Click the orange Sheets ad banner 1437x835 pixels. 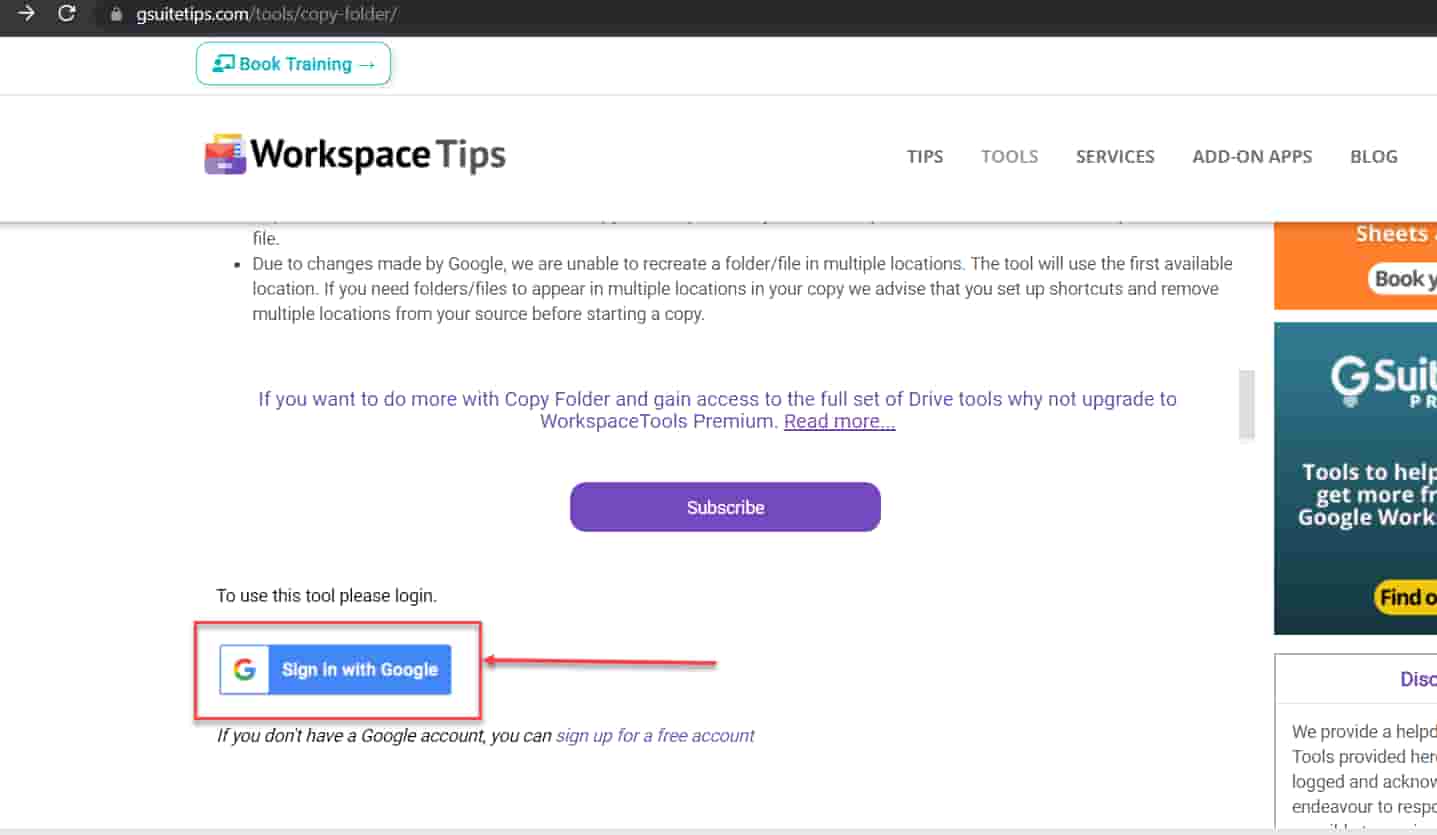[x=1355, y=265]
